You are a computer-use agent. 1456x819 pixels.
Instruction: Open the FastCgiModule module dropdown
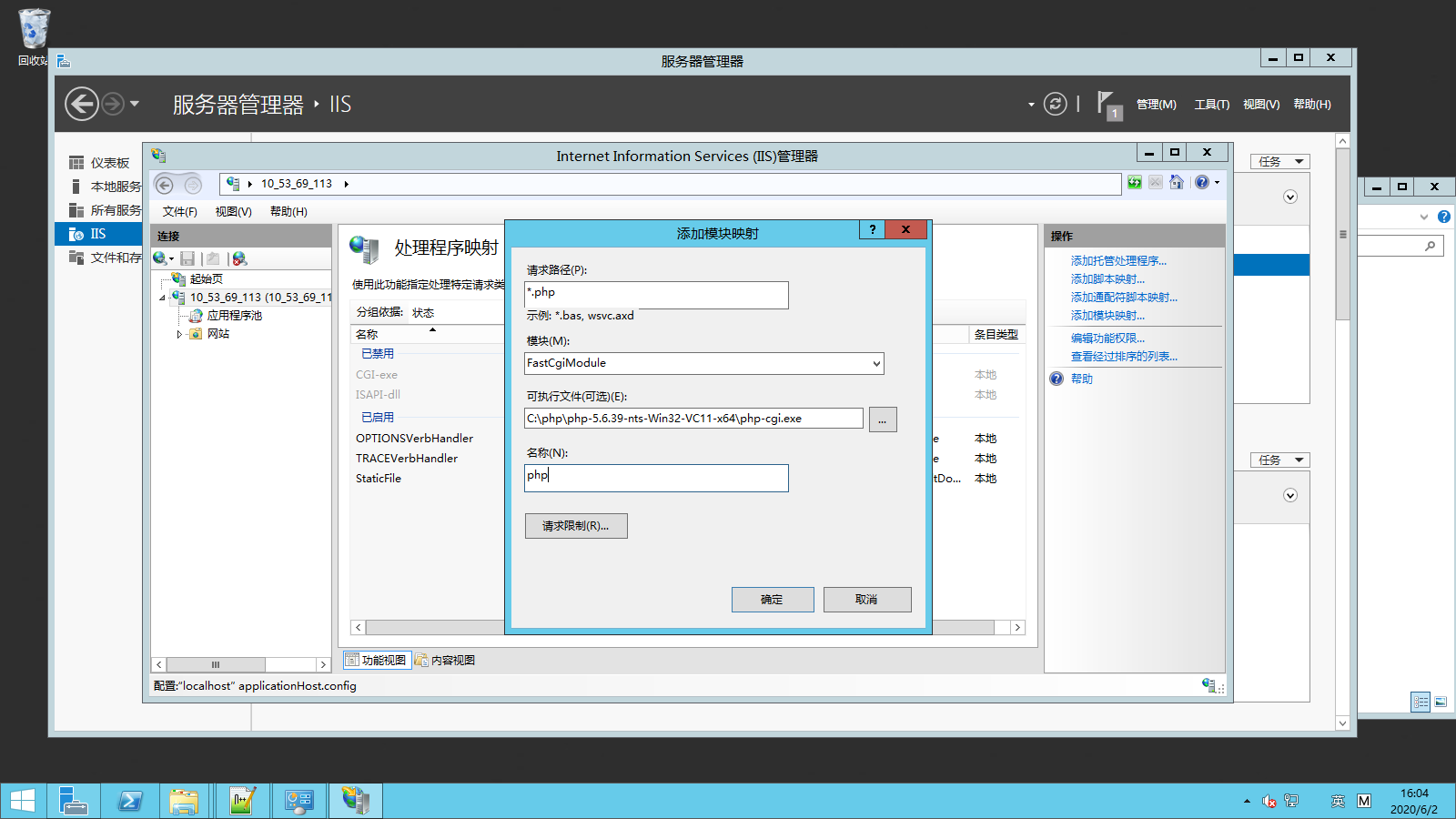point(875,364)
